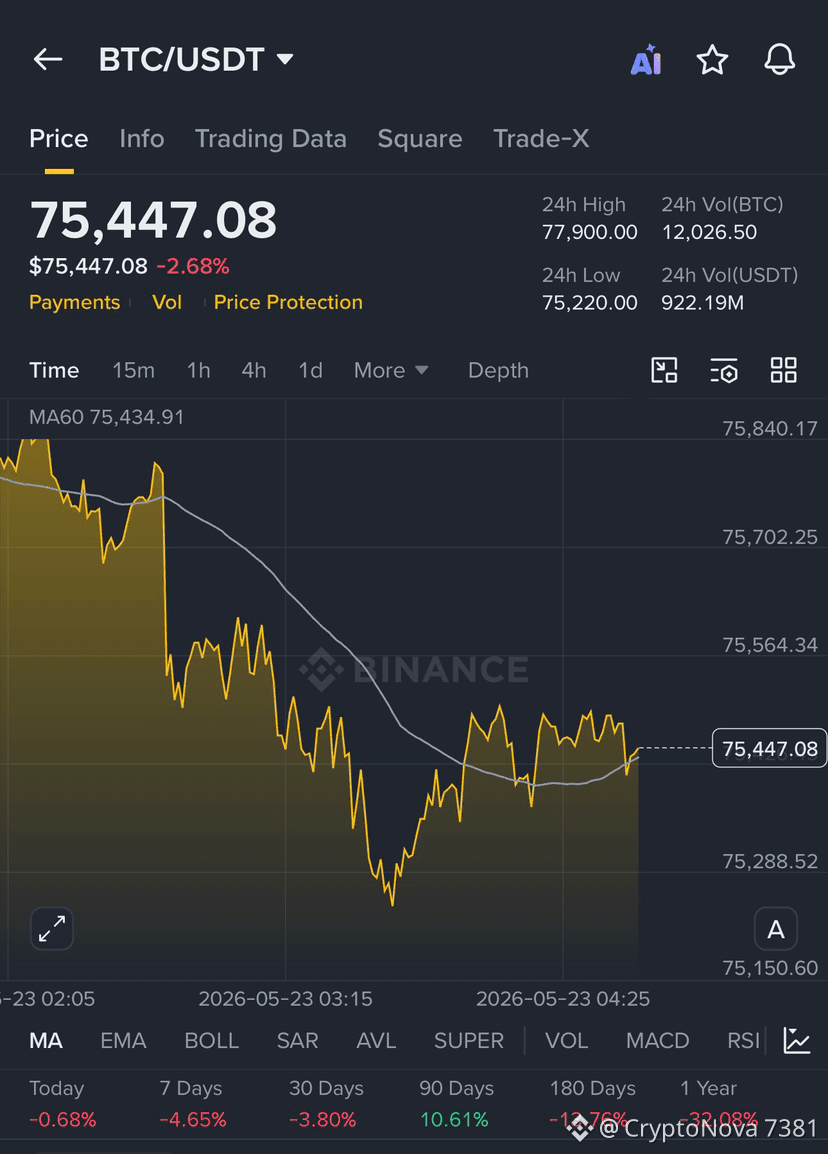Open picture-in-picture chart icon

665,370
